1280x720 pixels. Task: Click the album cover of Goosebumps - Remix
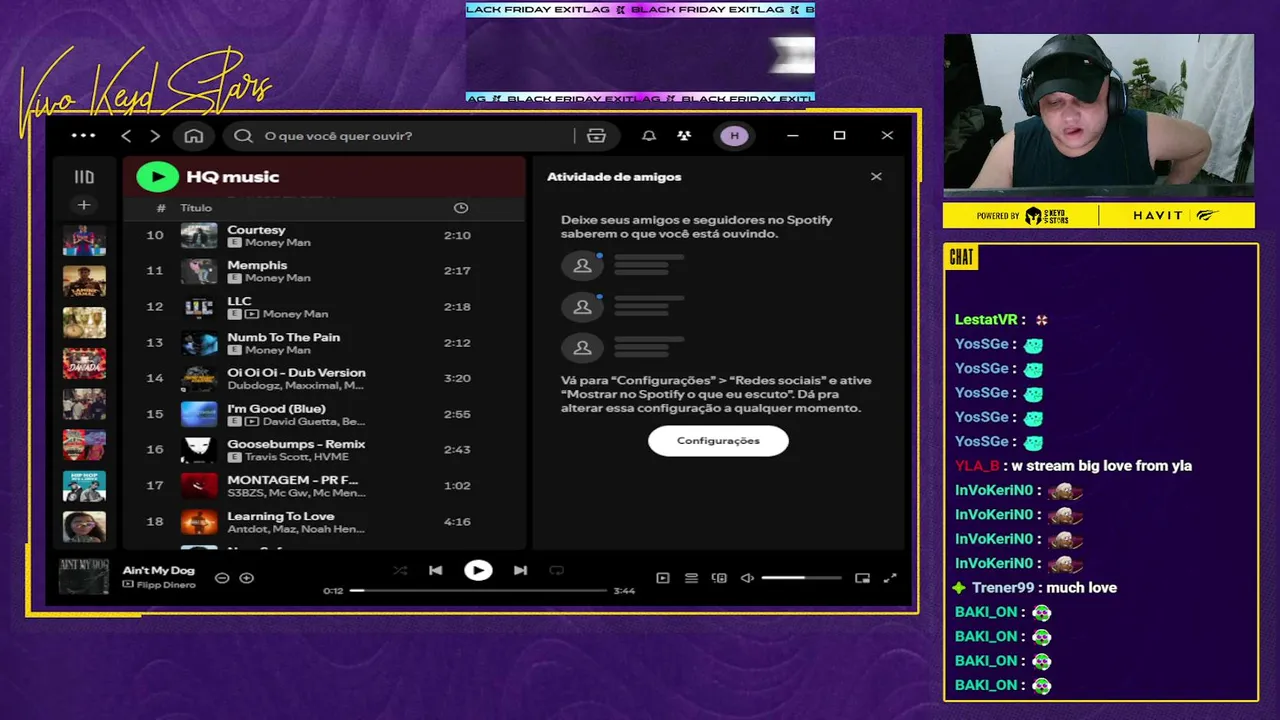[x=199, y=450]
